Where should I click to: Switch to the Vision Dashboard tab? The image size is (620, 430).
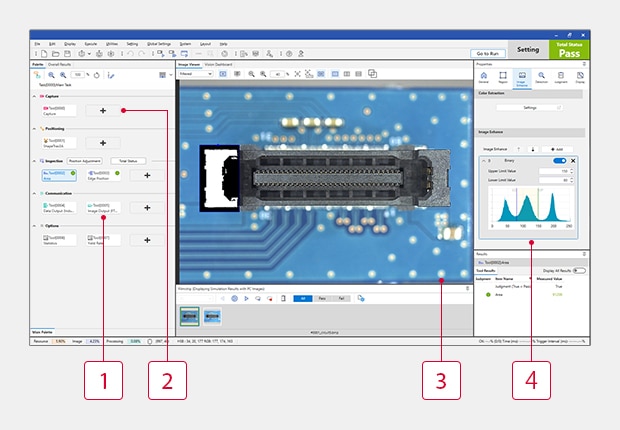[219, 64]
